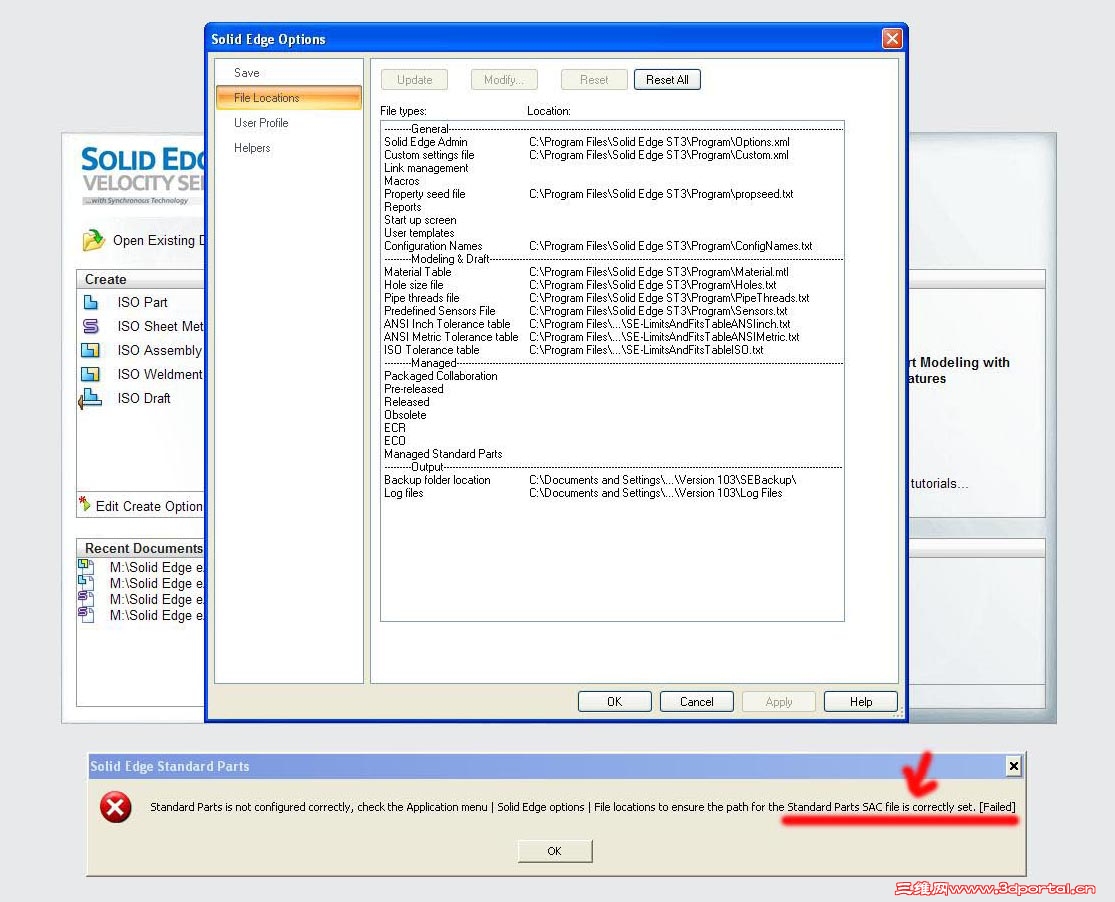1115x902 pixels.
Task: Close the Solid Edge Standard Parts message box
Action: coord(1013,765)
